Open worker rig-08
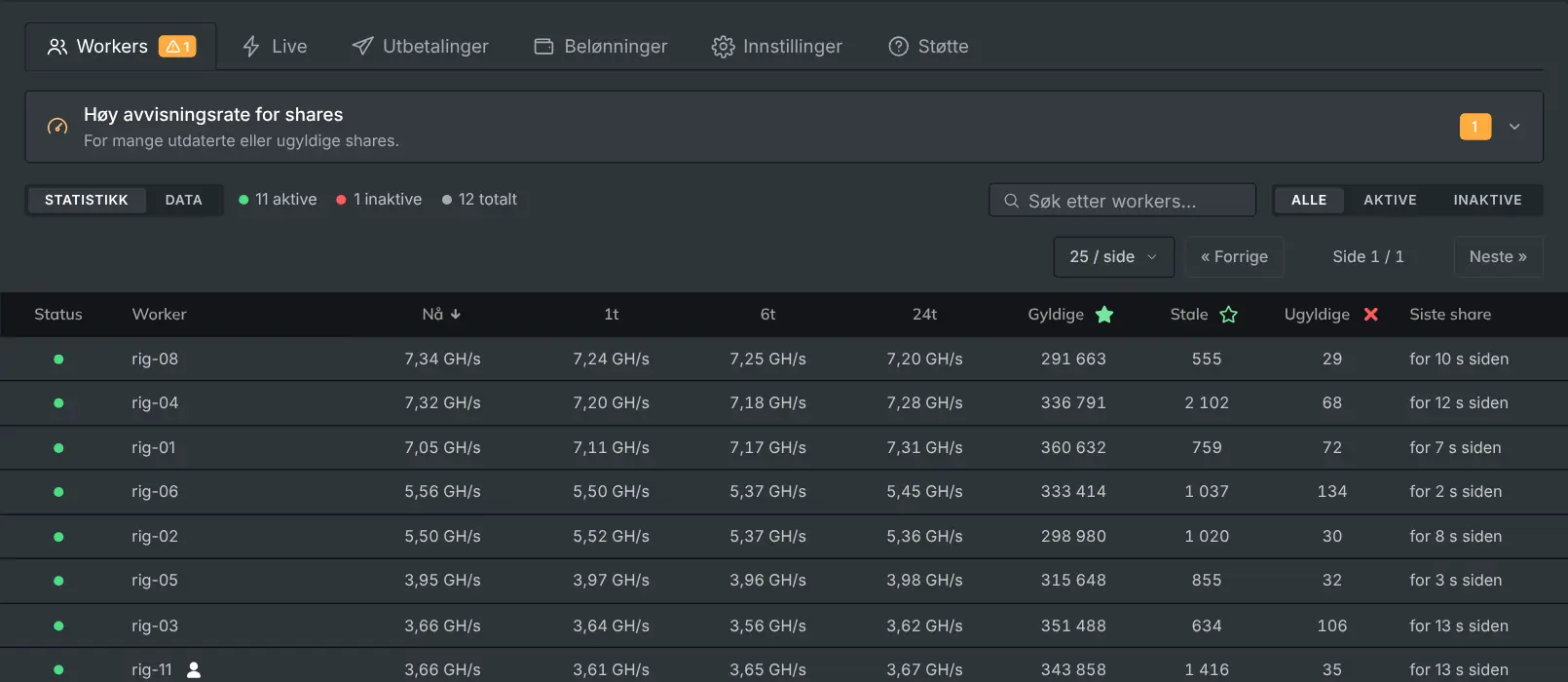Screen dimensions: 1568x682 [x=155, y=360]
